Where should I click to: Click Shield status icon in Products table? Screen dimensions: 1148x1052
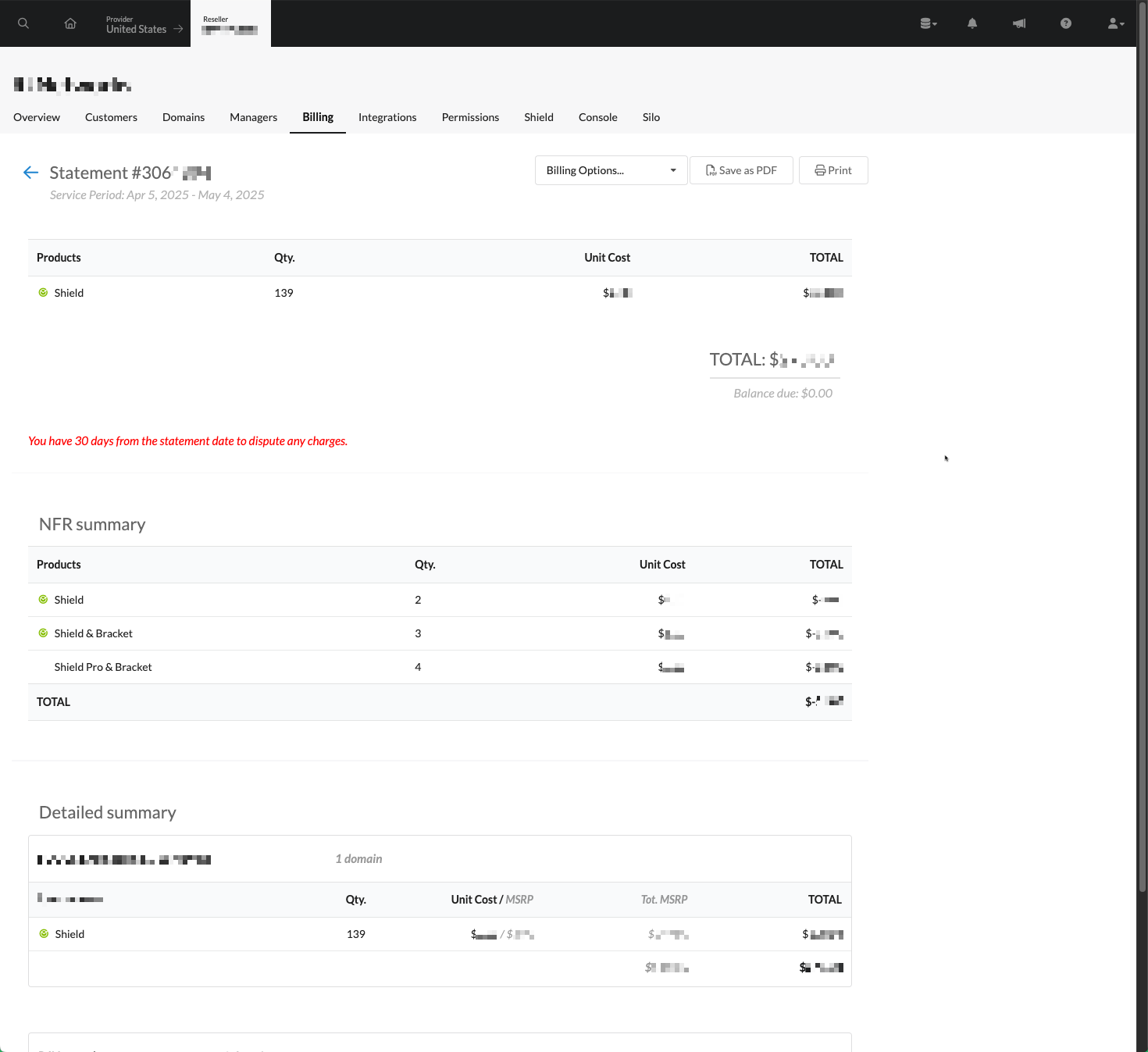pos(43,293)
